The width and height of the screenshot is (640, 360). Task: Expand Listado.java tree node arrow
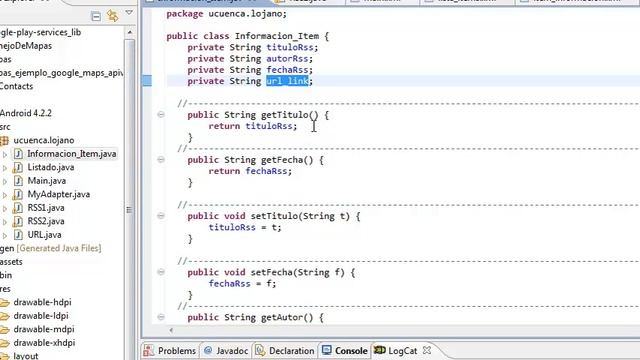(x=5, y=168)
